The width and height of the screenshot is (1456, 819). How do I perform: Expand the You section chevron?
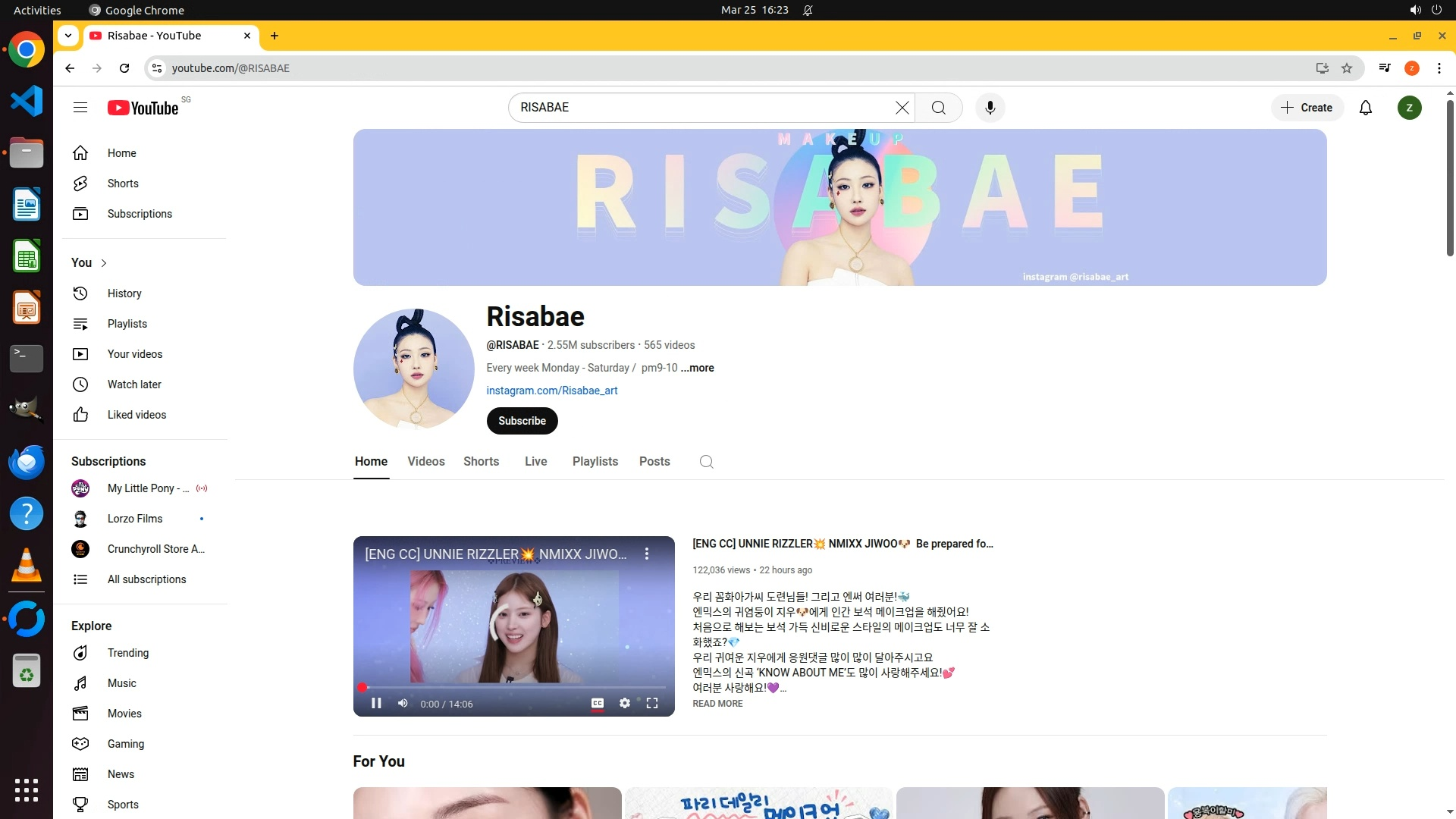pyautogui.click(x=104, y=263)
